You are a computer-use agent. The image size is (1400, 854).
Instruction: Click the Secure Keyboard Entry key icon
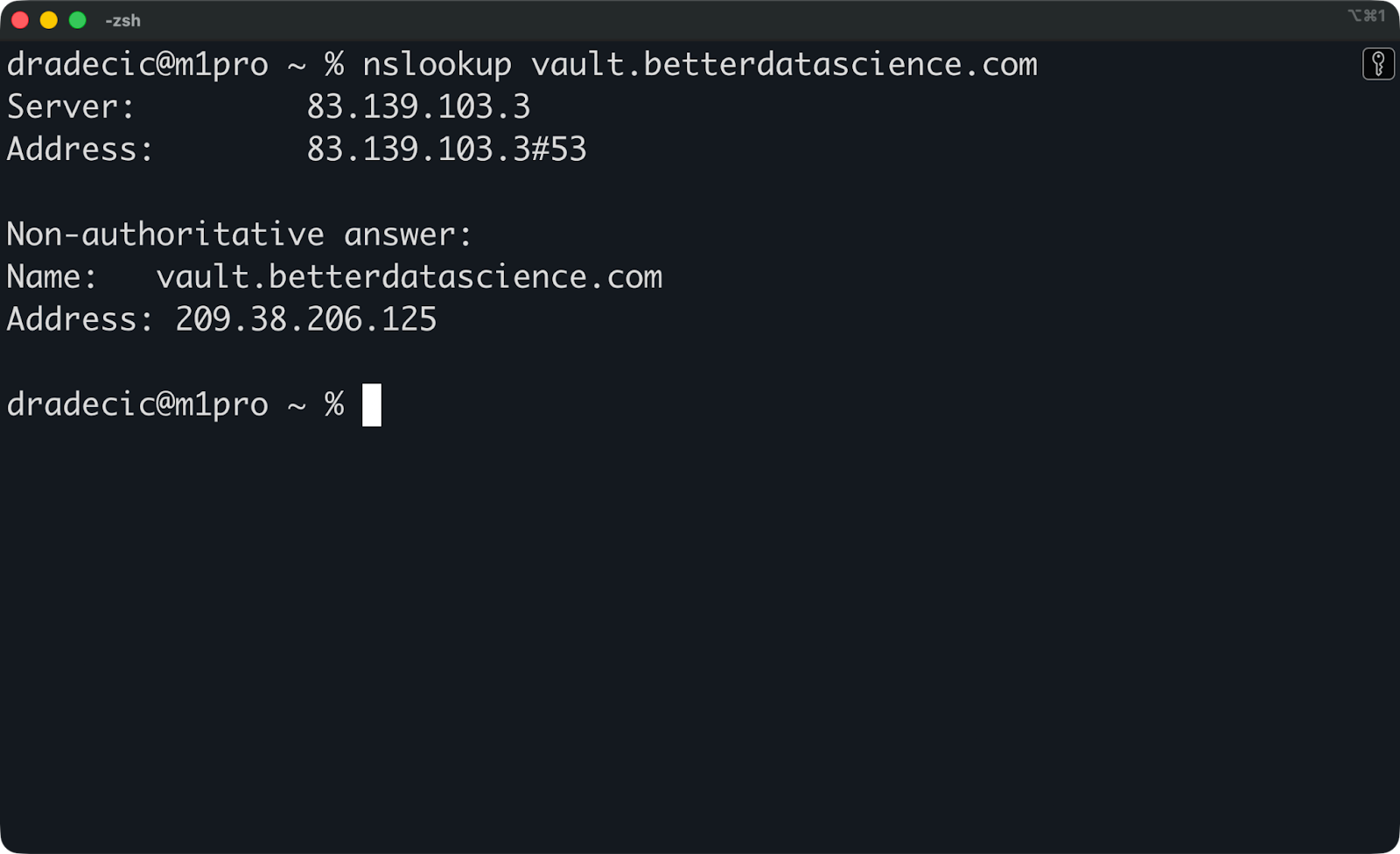[1378, 64]
